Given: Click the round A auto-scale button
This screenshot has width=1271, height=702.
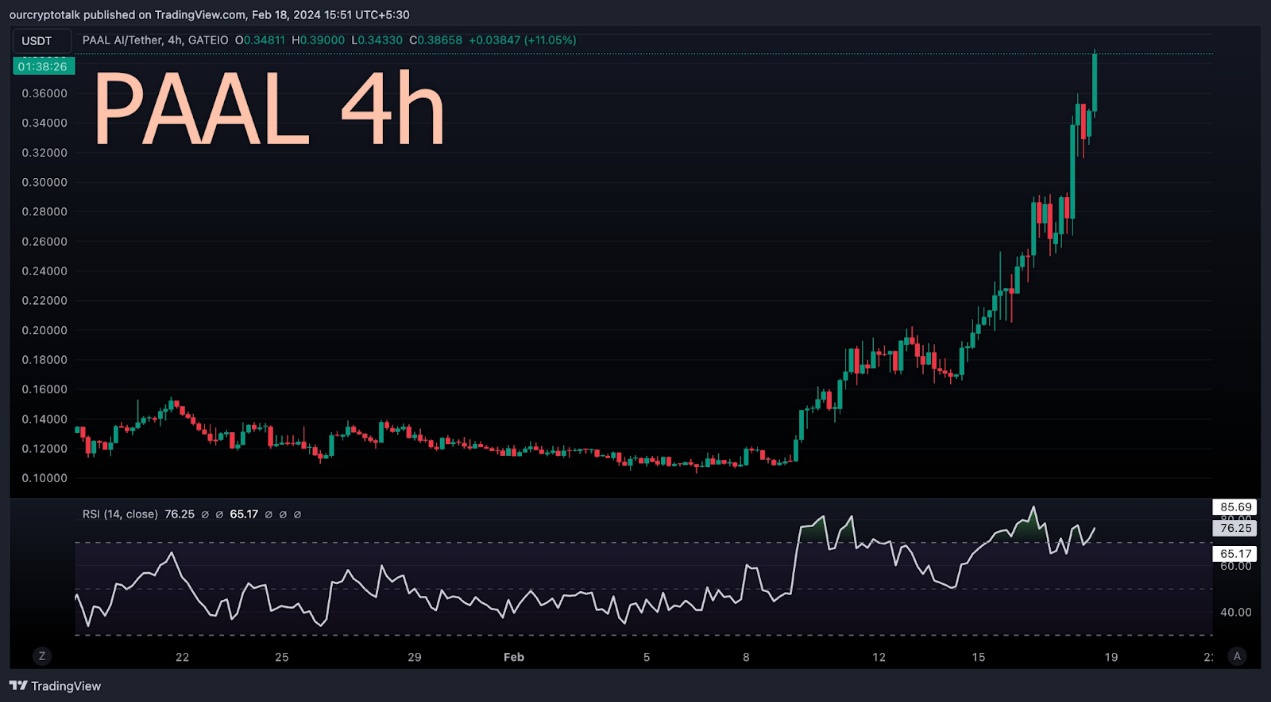Looking at the screenshot, I should coord(1237,656).
